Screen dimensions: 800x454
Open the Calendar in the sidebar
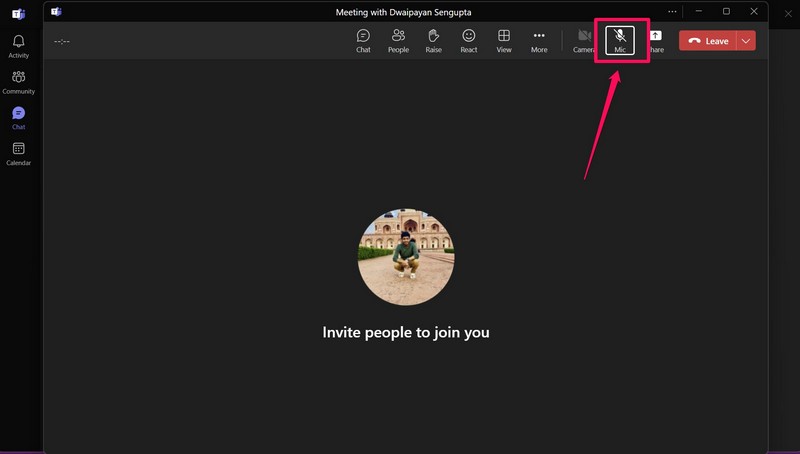point(18,153)
